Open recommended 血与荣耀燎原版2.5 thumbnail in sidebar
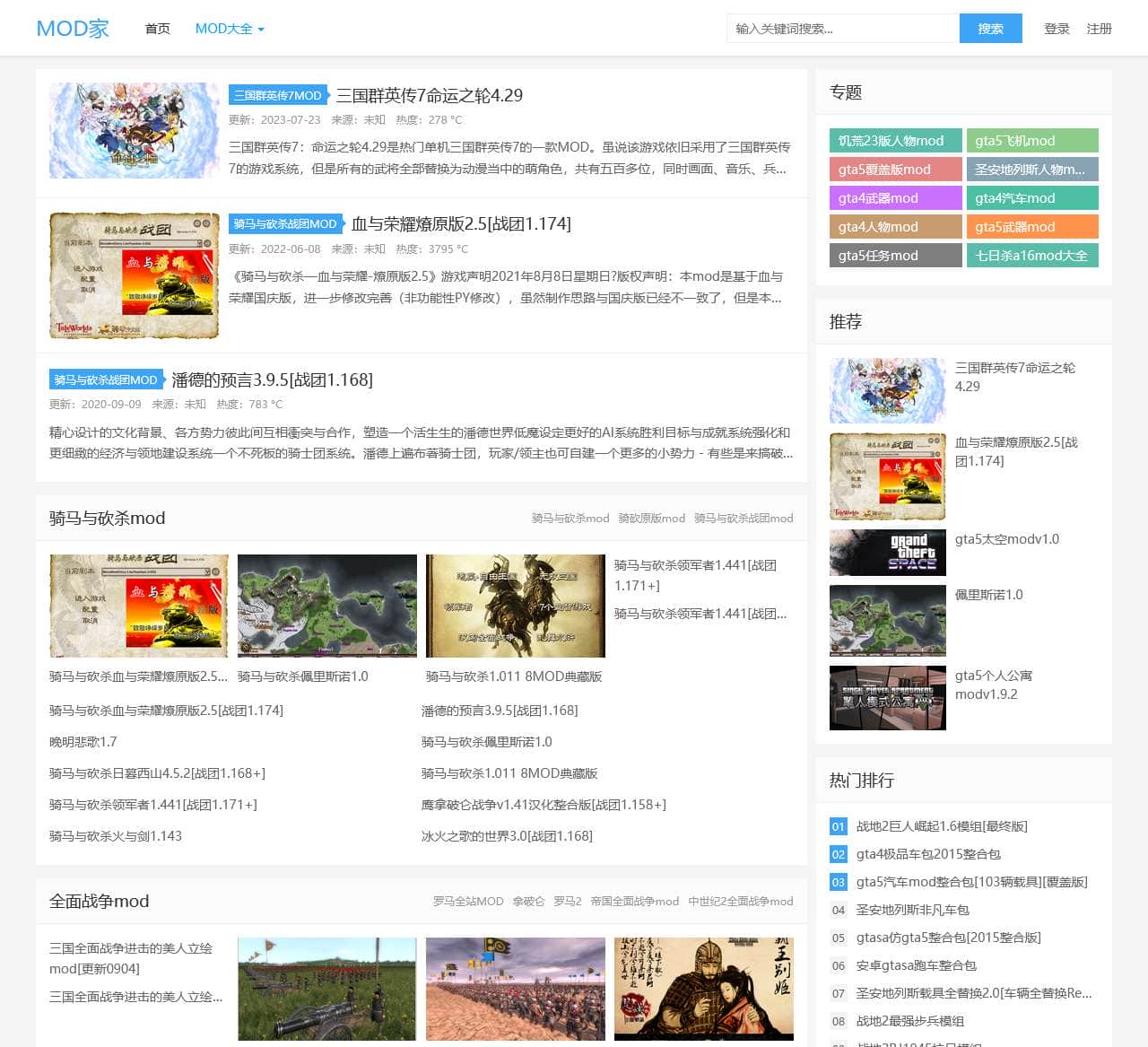Screen dimensions: 1148x1047 (x=888, y=476)
